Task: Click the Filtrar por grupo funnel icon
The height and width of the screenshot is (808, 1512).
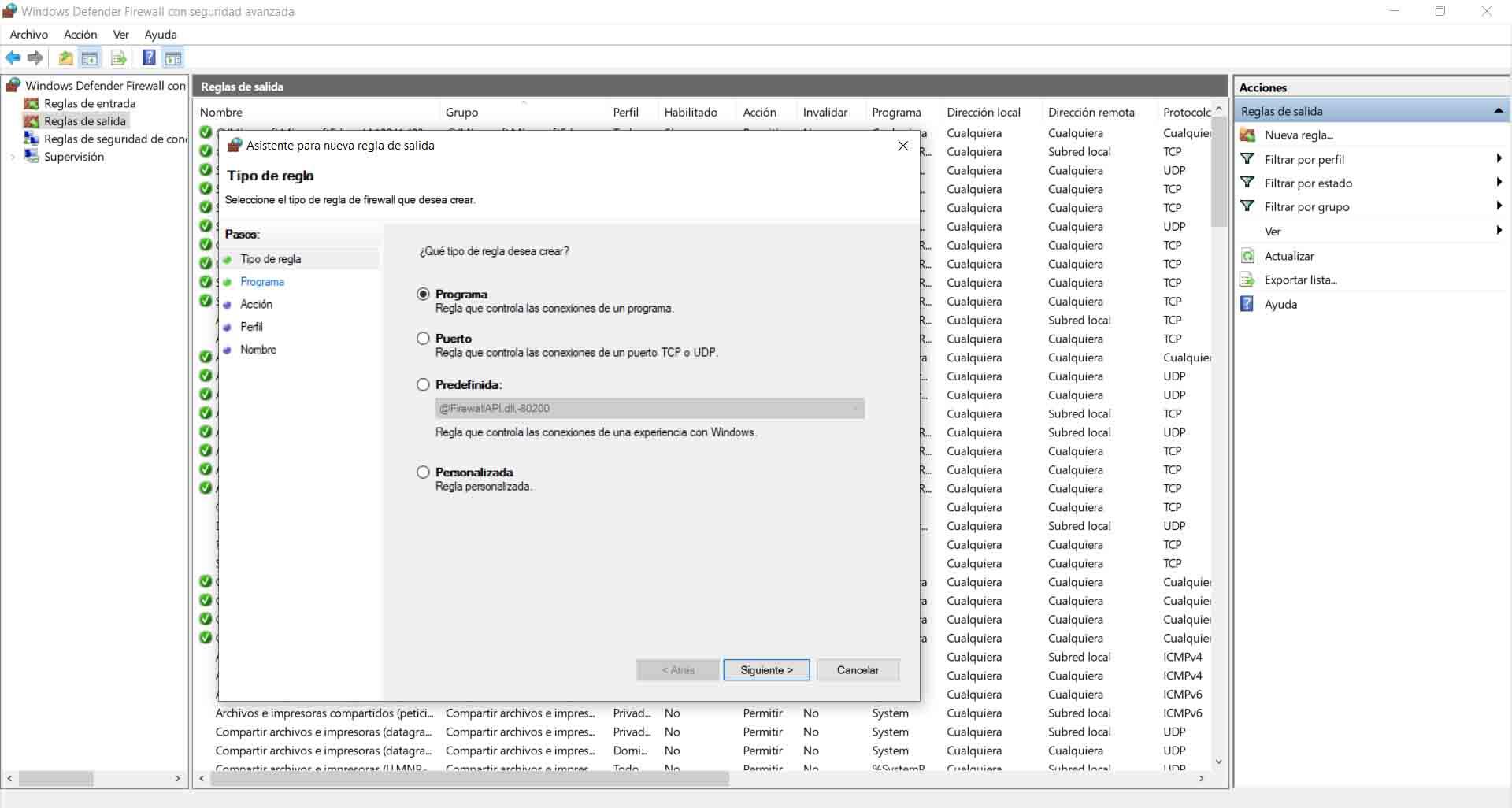Action: click(x=1247, y=206)
